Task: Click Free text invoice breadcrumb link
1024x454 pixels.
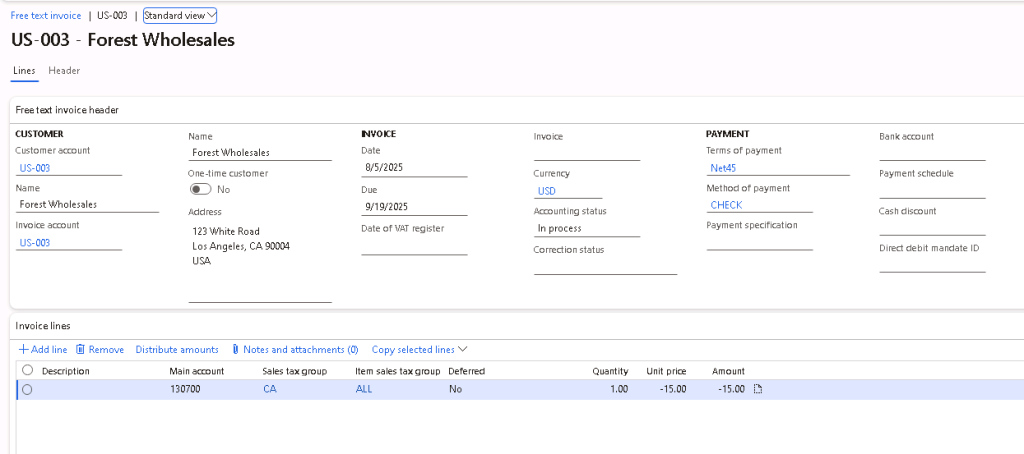Action: pyautogui.click(x=46, y=16)
